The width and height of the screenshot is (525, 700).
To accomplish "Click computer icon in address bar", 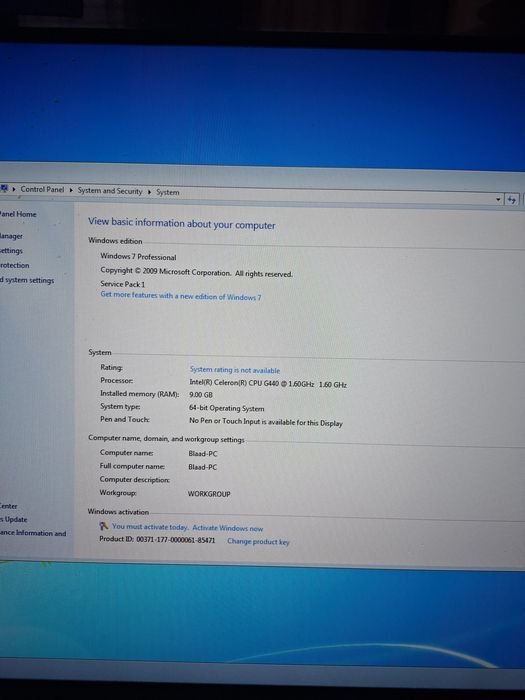I will coord(4,188).
